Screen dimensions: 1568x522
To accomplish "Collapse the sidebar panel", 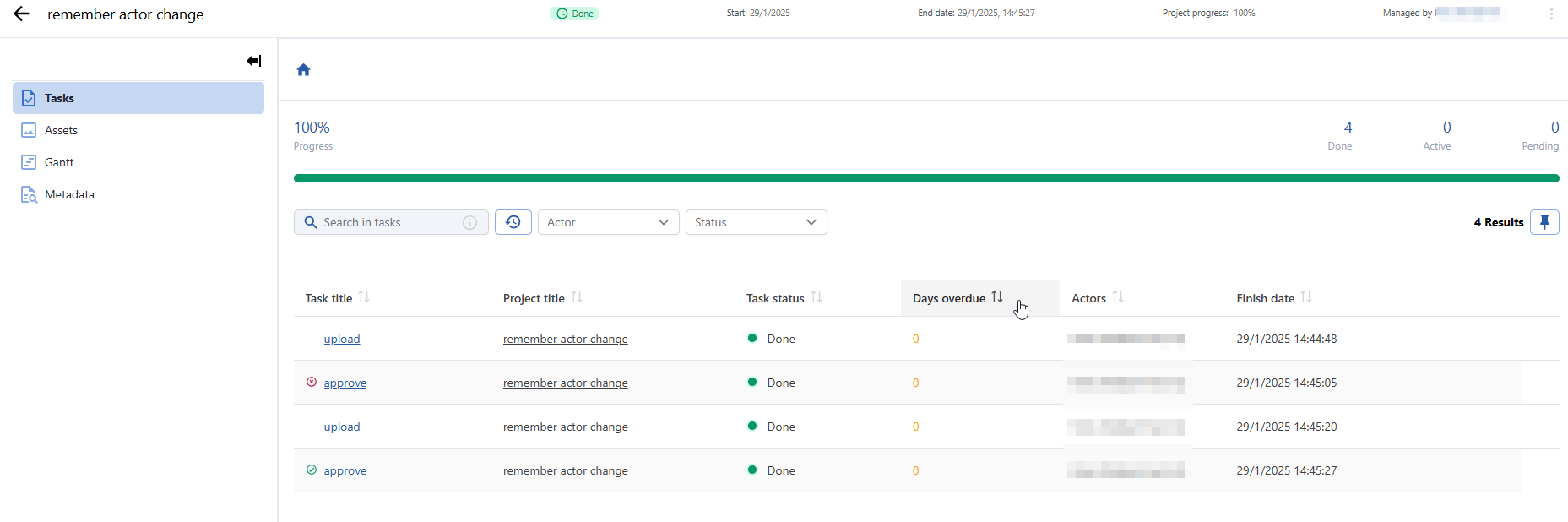I will (x=253, y=61).
